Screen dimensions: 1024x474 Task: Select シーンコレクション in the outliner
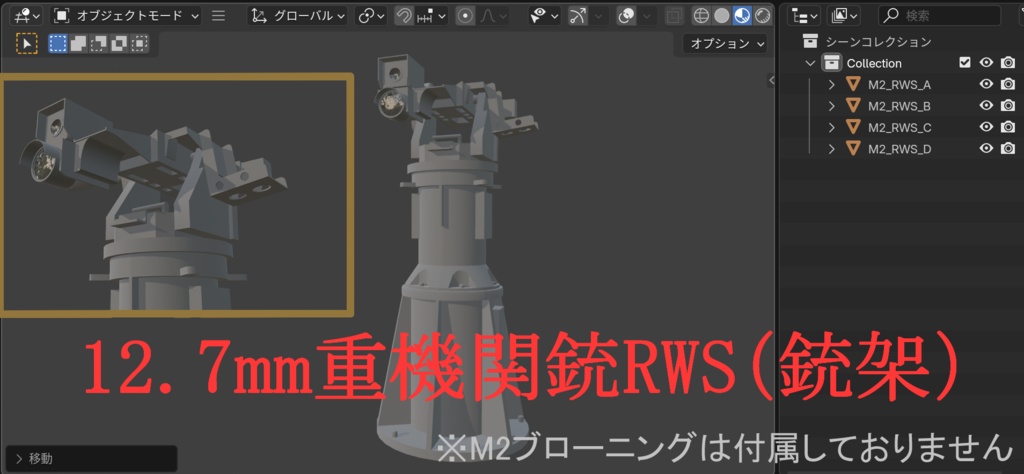pyautogui.click(x=878, y=42)
